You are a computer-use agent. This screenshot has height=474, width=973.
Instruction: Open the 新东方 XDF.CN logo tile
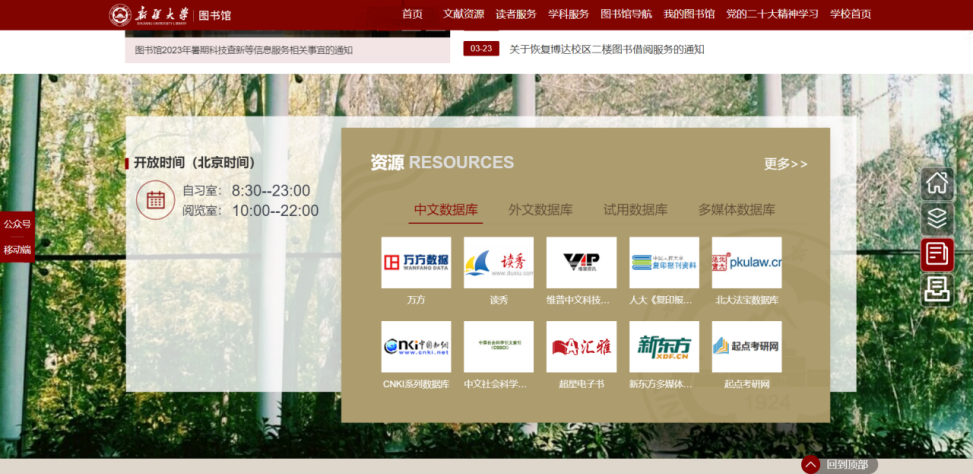click(x=664, y=347)
